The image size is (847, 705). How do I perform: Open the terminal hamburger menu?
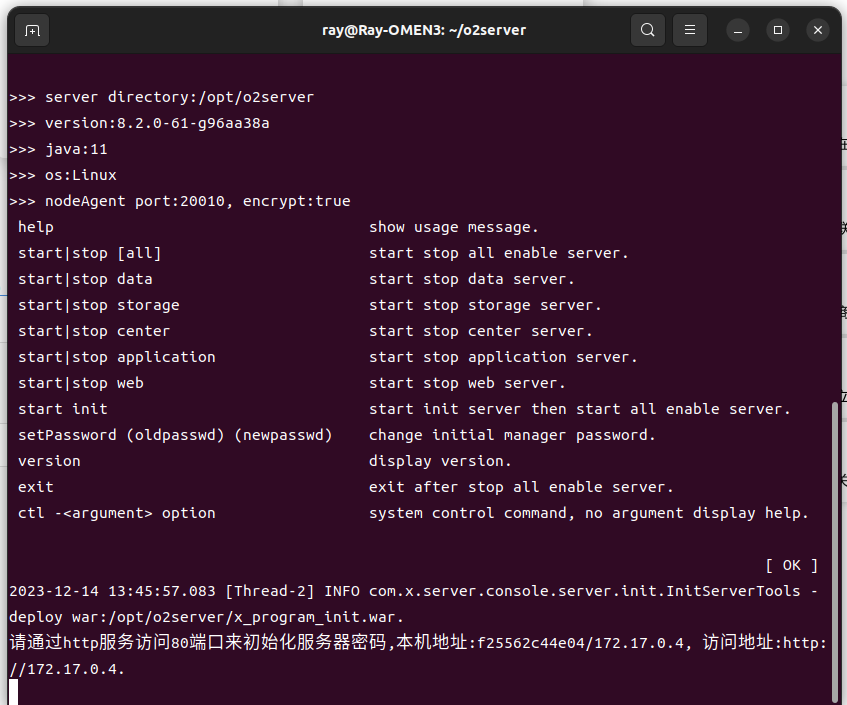tap(689, 30)
